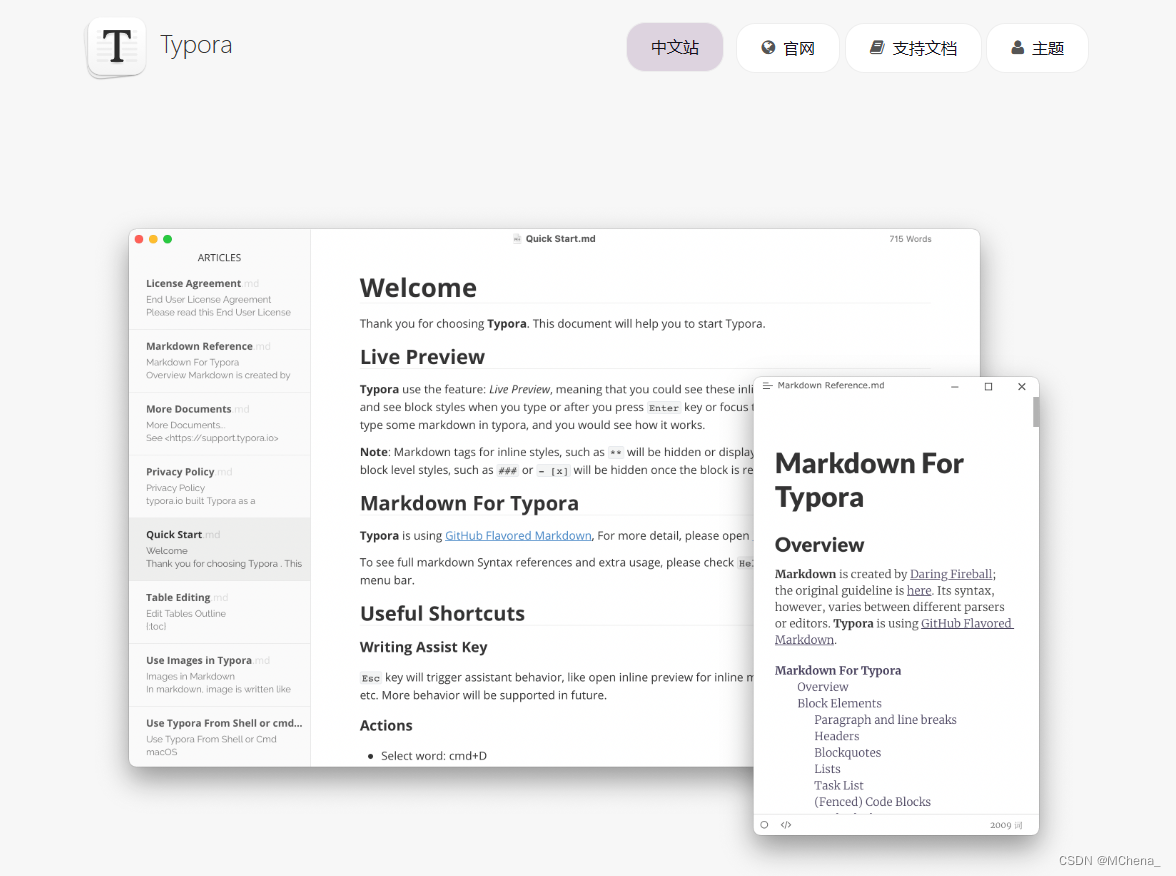1176x876 pixels.
Task: Select Privacy Policy in the articles list
Action: [x=220, y=486]
